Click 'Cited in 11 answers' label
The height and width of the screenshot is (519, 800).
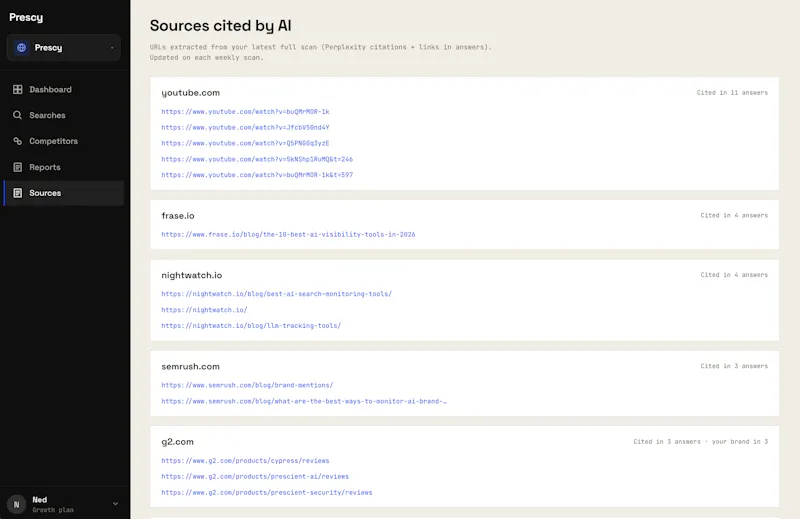[732, 93]
